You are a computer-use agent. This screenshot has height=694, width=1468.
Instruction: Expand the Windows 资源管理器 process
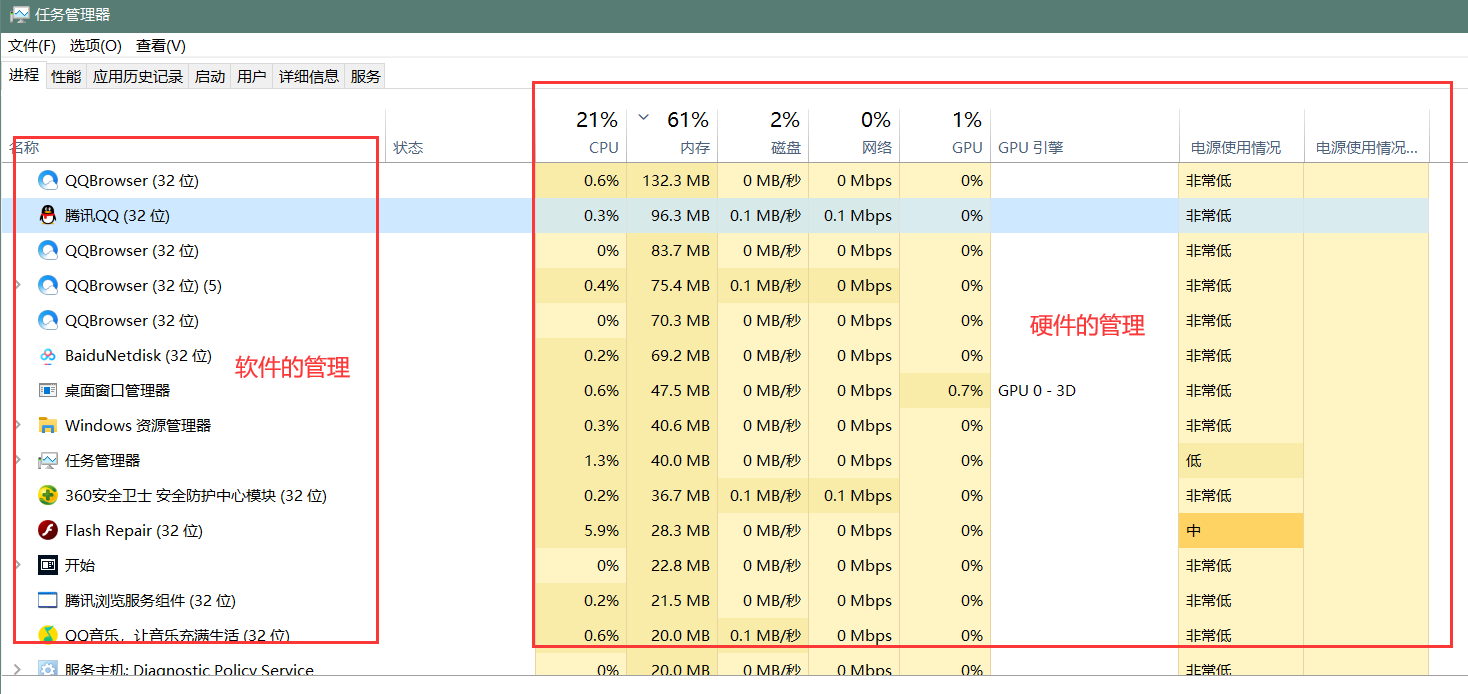pyautogui.click(x=18, y=426)
